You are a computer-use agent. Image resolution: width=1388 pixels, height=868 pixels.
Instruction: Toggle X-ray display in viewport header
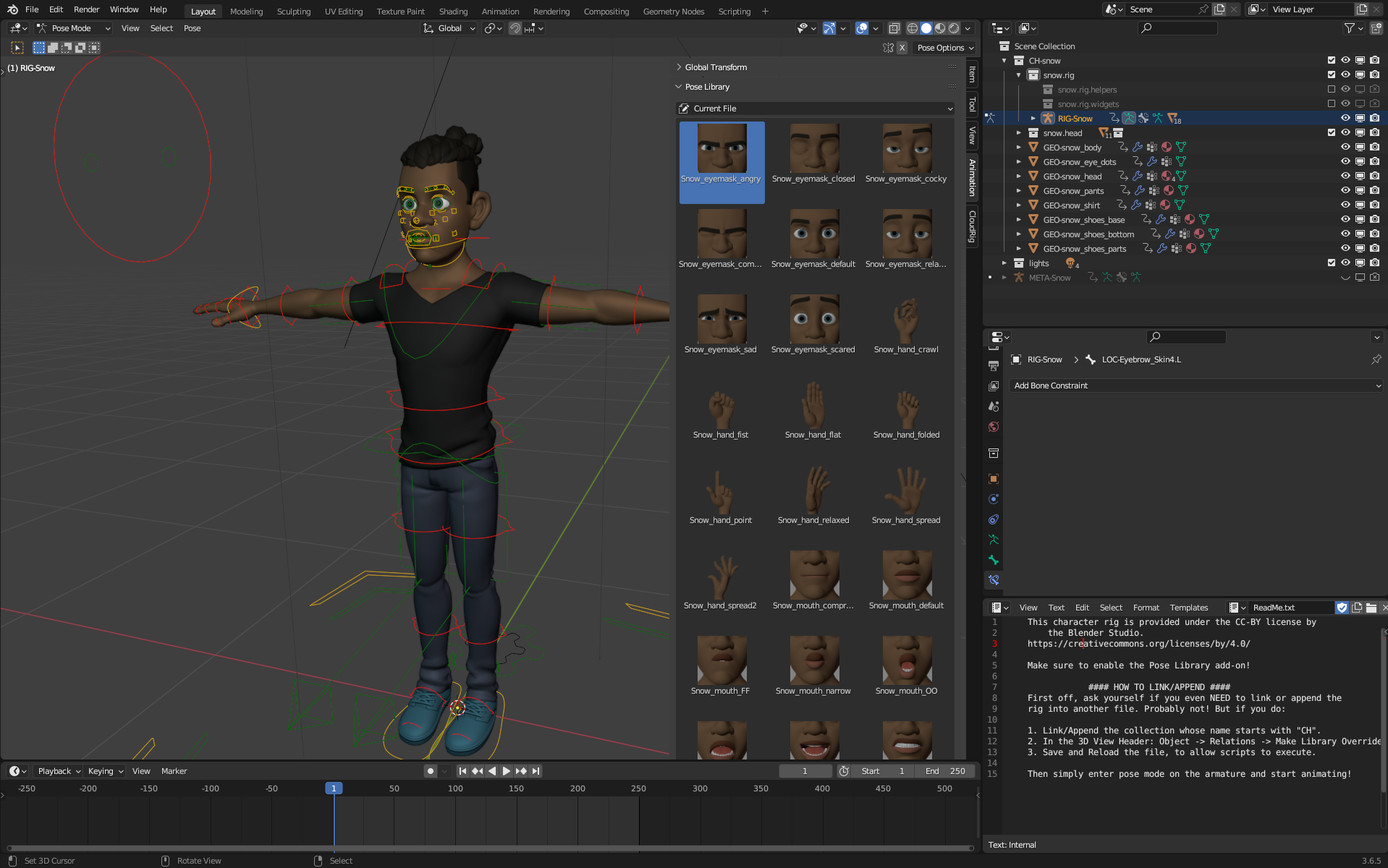click(x=894, y=28)
